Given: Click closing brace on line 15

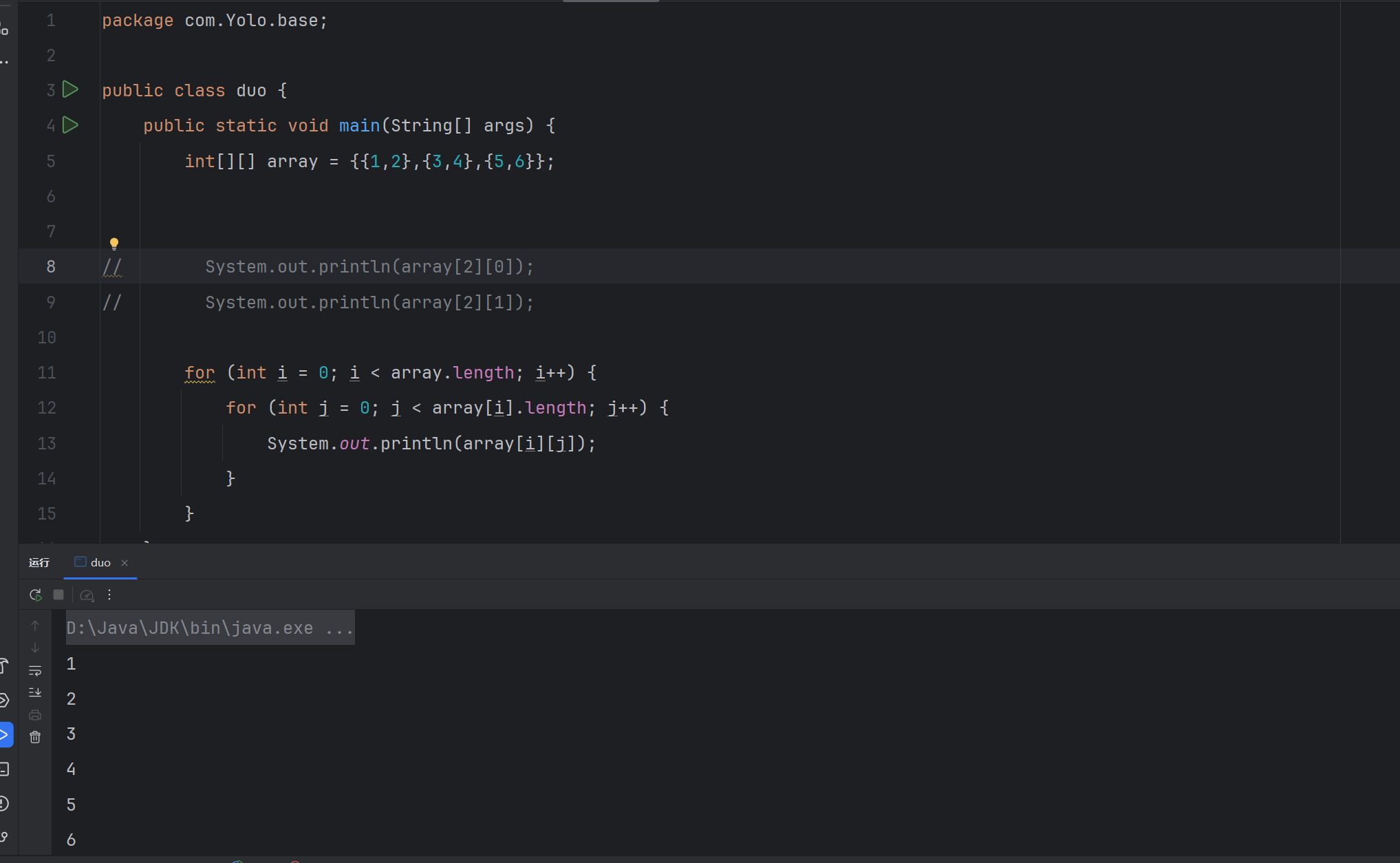Looking at the screenshot, I should (189, 513).
